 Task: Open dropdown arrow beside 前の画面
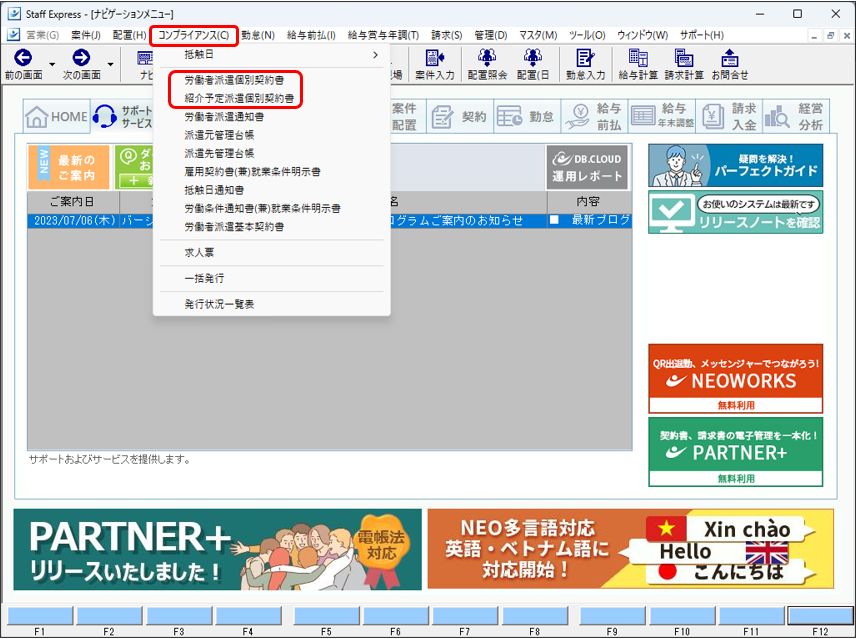coord(51,64)
